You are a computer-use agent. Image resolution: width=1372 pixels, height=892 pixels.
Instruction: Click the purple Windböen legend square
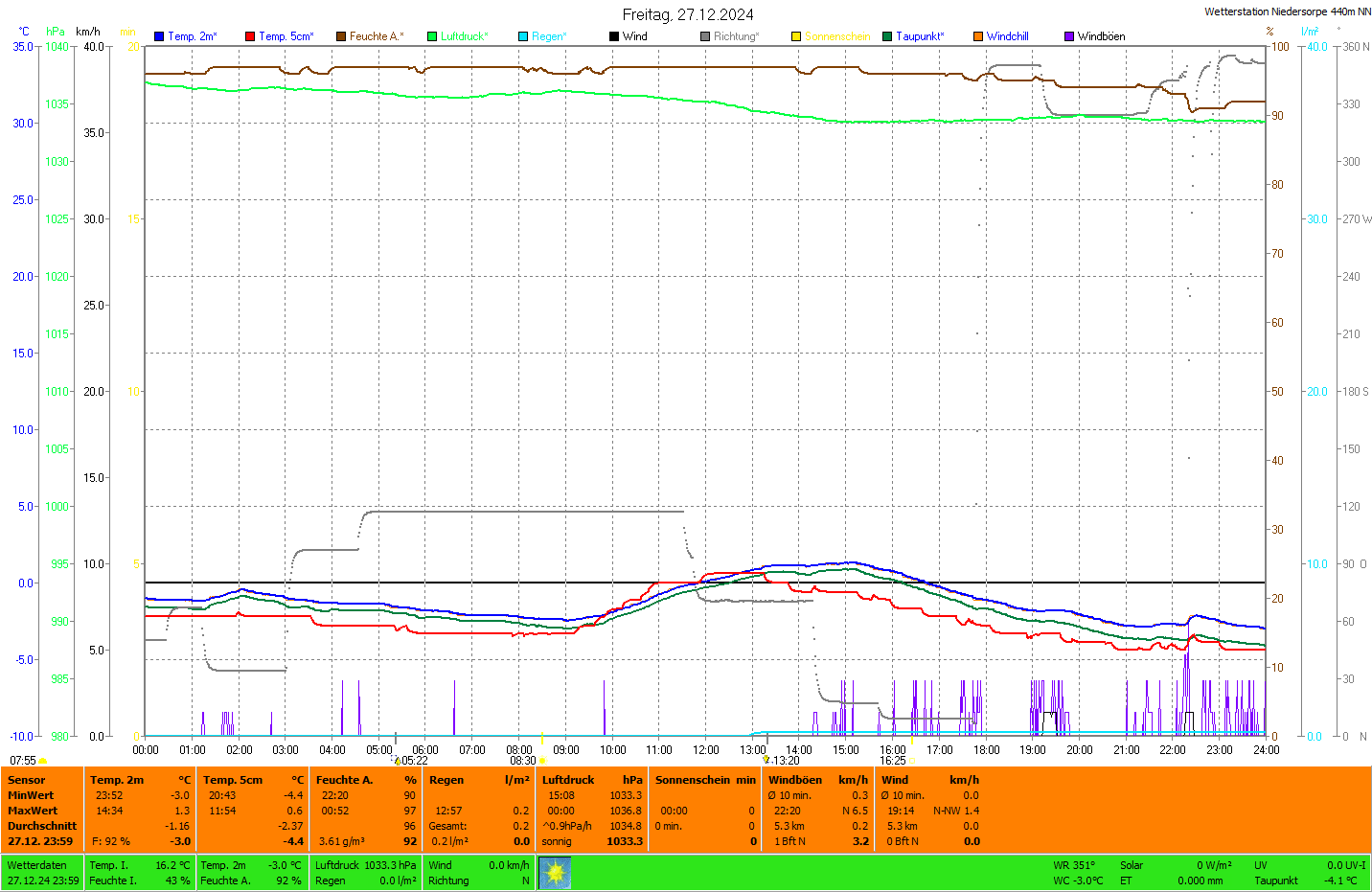click(x=1069, y=36)
